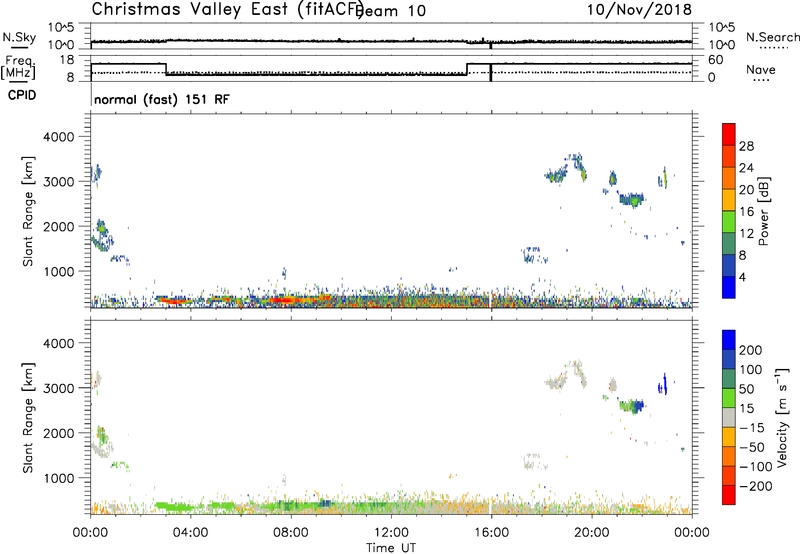Screen dimensions: 800x554
Task: Click the '4000' tick on the velocity panel
Action: pos(59,343)
